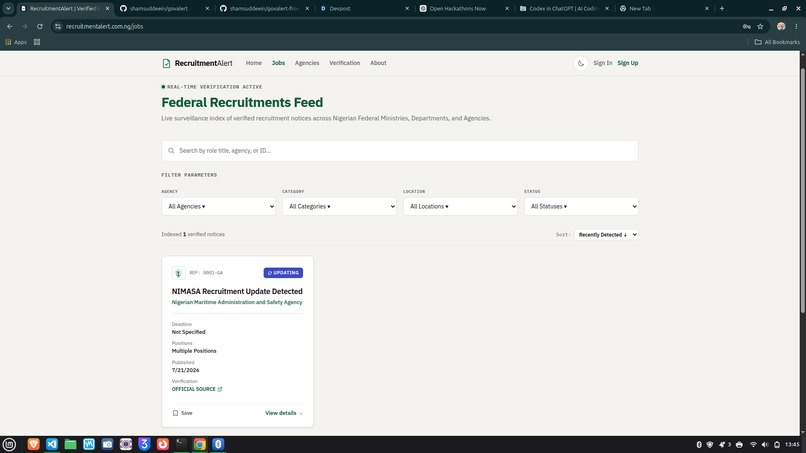This screenshot has width=806, height=453.
Task: Select the 'Multiple Positions' value
Action: (x=194, y=351)
